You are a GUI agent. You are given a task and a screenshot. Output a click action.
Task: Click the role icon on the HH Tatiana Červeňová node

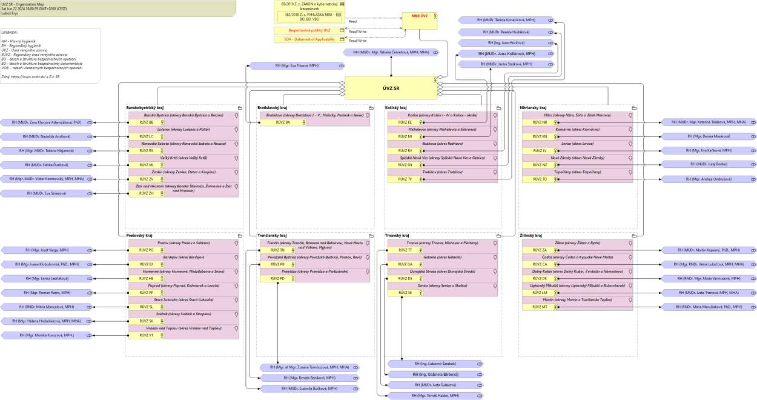click(435, 52)
